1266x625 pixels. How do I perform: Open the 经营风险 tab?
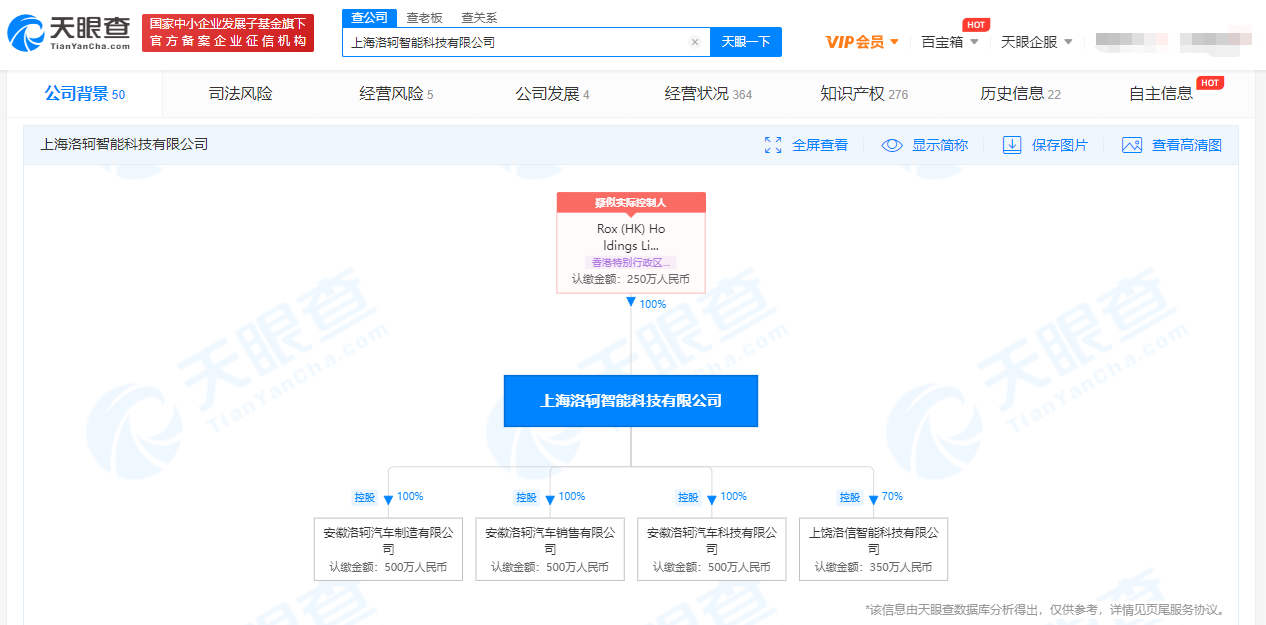point(396,94)
